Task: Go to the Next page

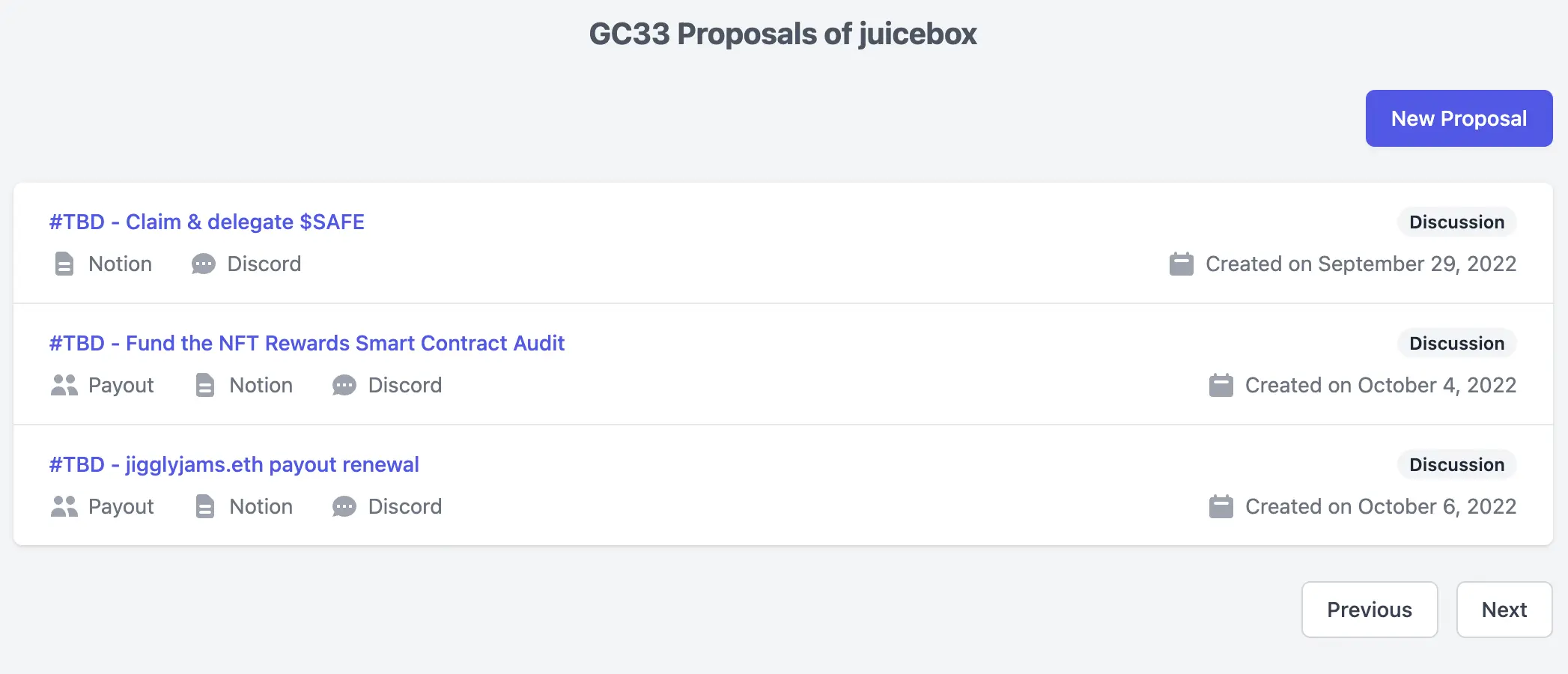Action: point(1504,610)
